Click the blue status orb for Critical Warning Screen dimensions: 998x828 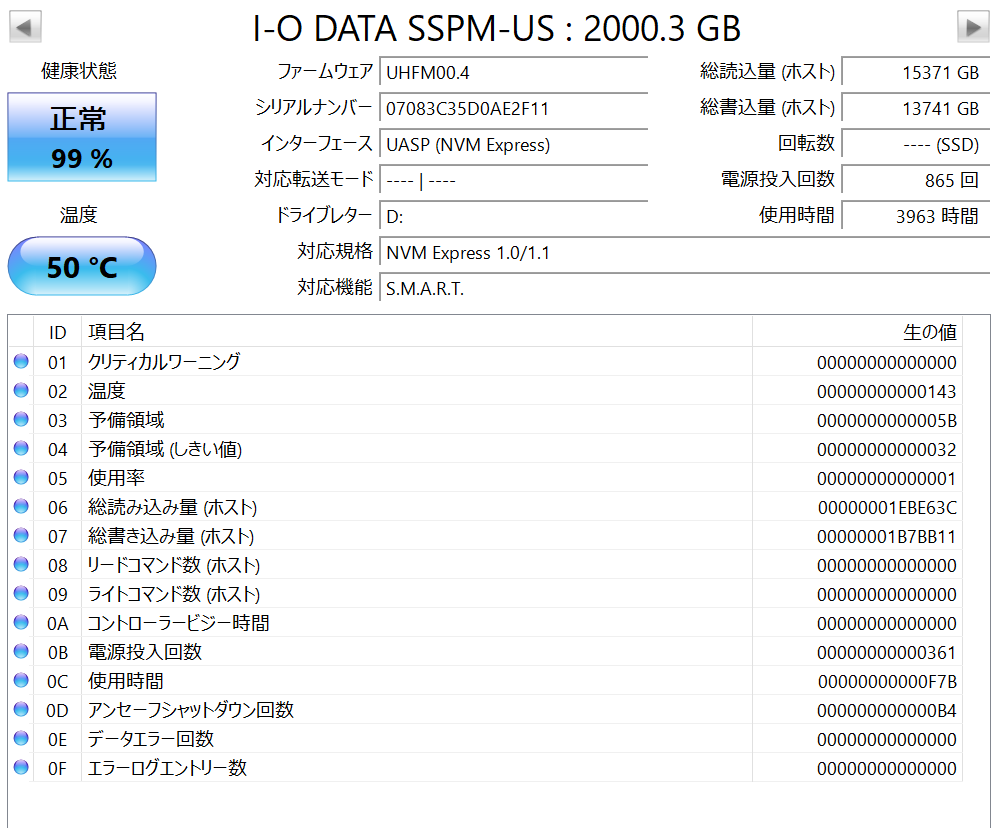pyautogui.click(x=21, y=362)
